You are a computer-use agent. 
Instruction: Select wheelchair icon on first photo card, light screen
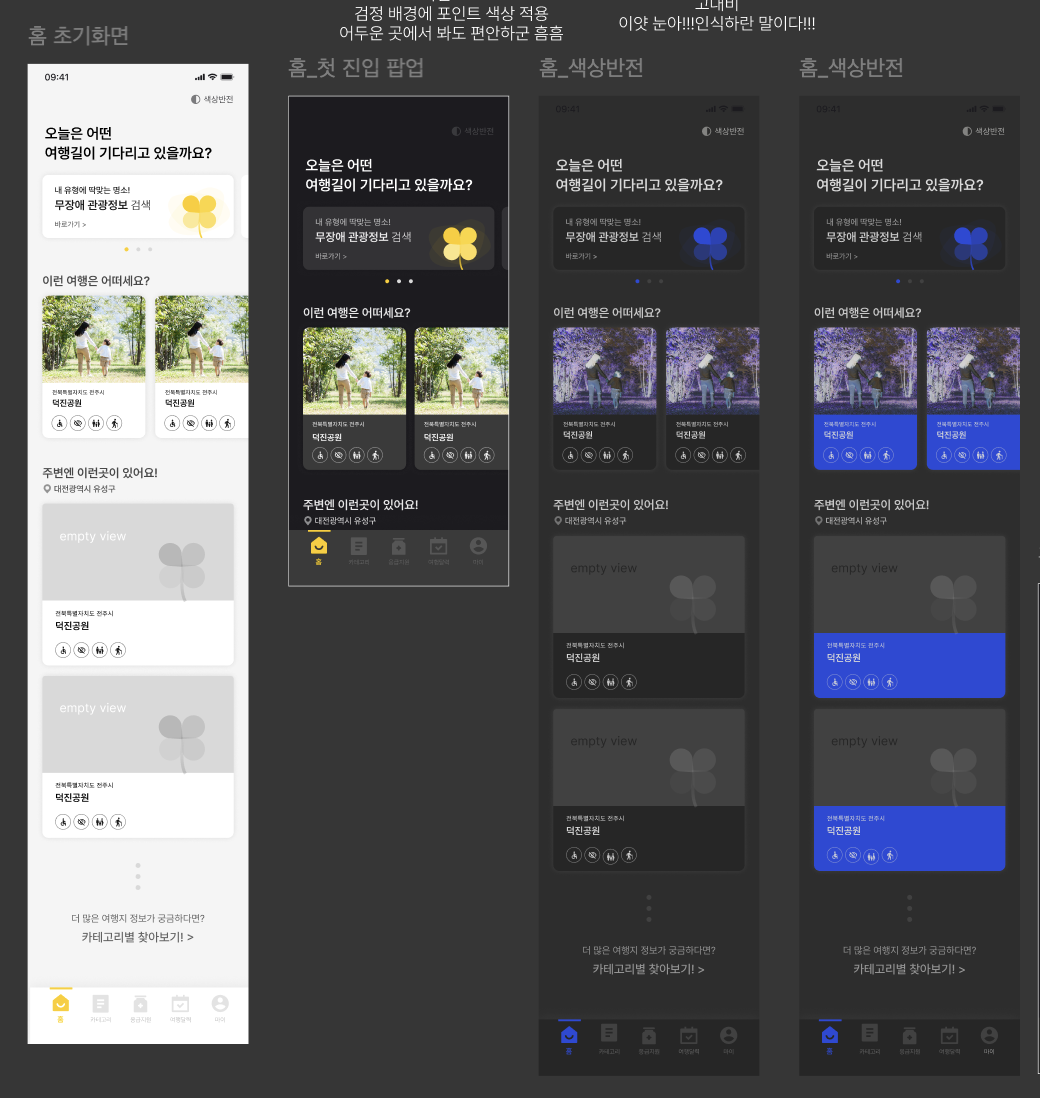(60, 423)
